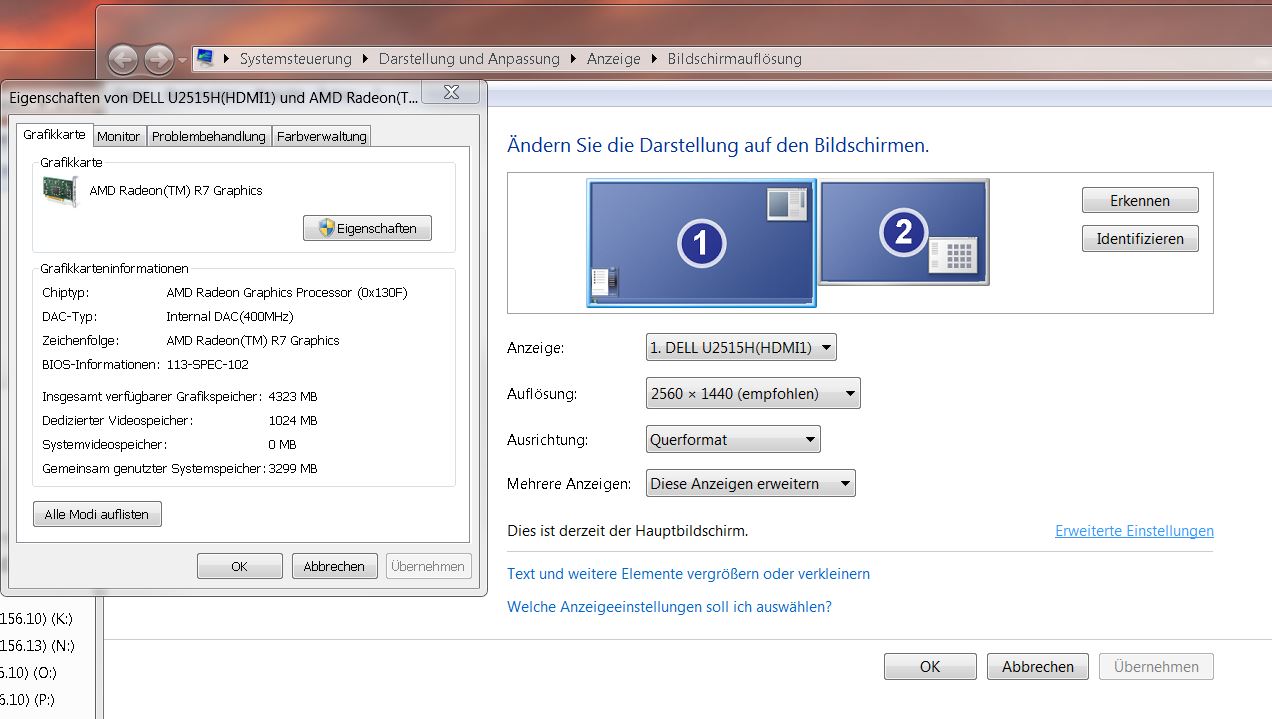1272x719 pixels.
Task: Switch to the Problembehandlung tab
Action: 209,136
